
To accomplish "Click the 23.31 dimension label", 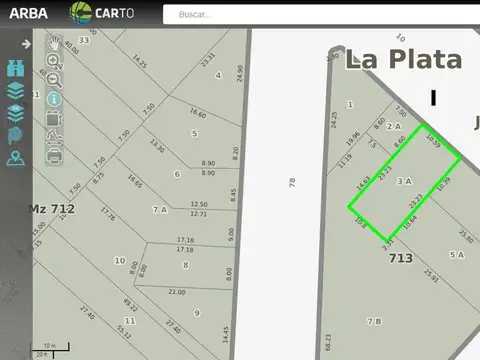I will (208, 60).
